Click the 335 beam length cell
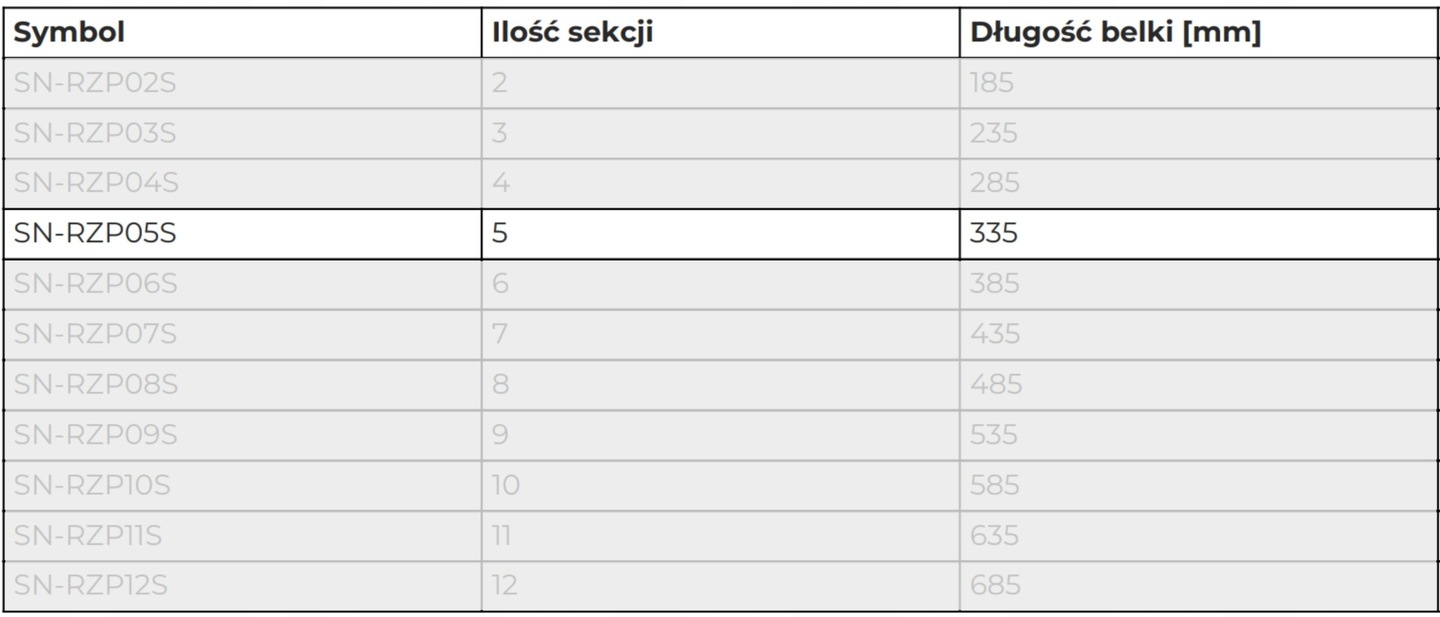This screenshot has width=1440, height=617. coord(993,234)
